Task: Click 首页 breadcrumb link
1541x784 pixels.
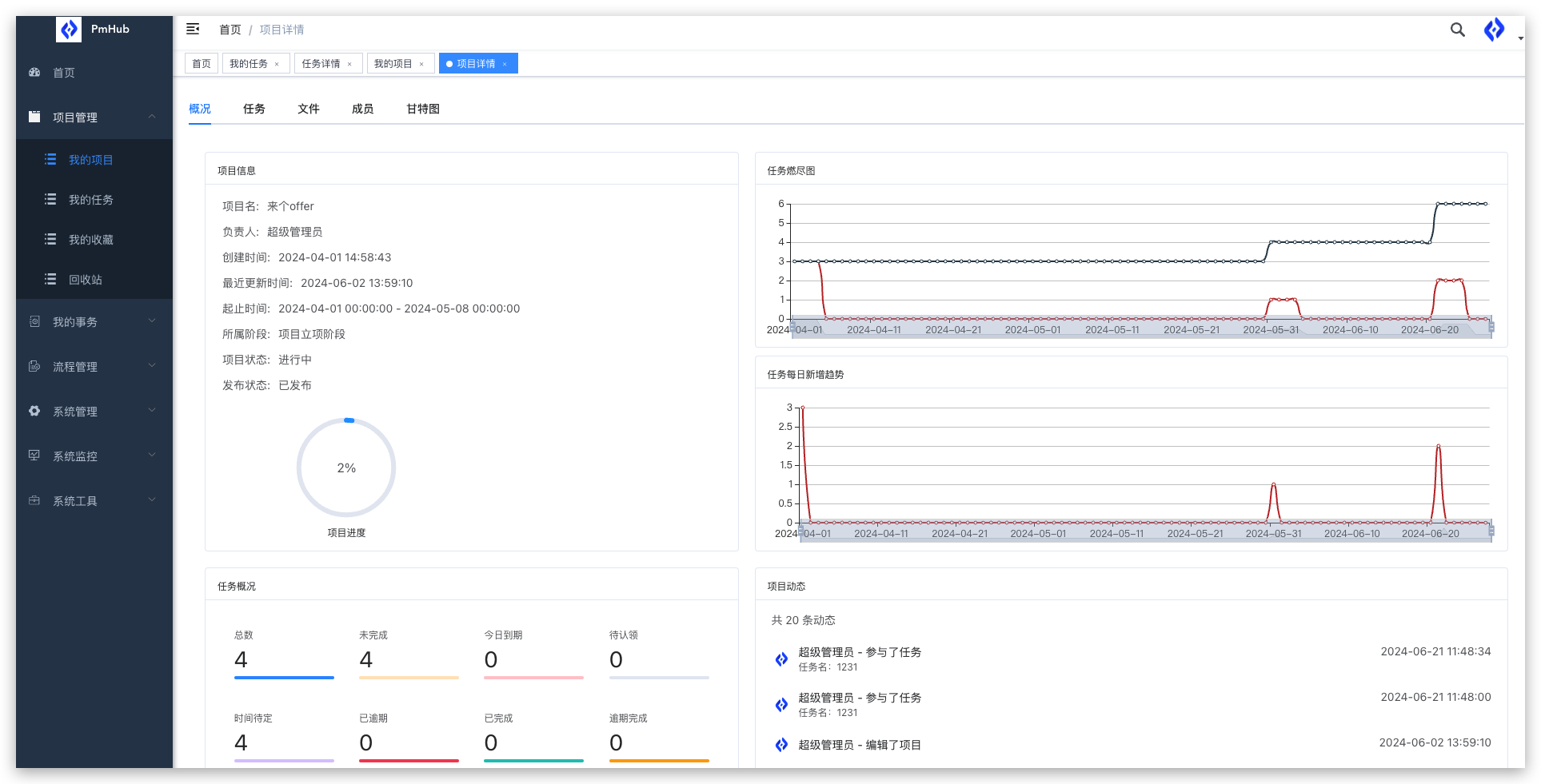Action: tap(230, 30)
